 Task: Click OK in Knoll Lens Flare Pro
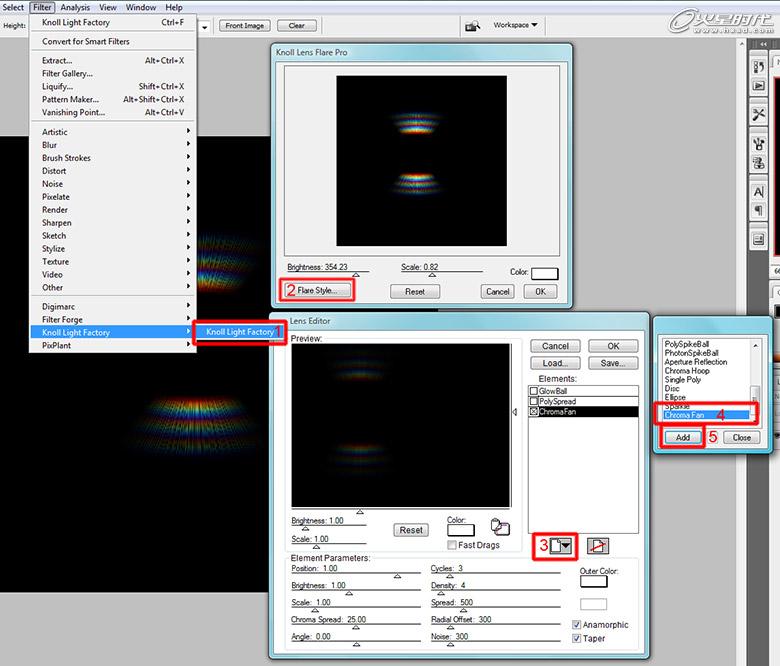click(x=540, y=291)
